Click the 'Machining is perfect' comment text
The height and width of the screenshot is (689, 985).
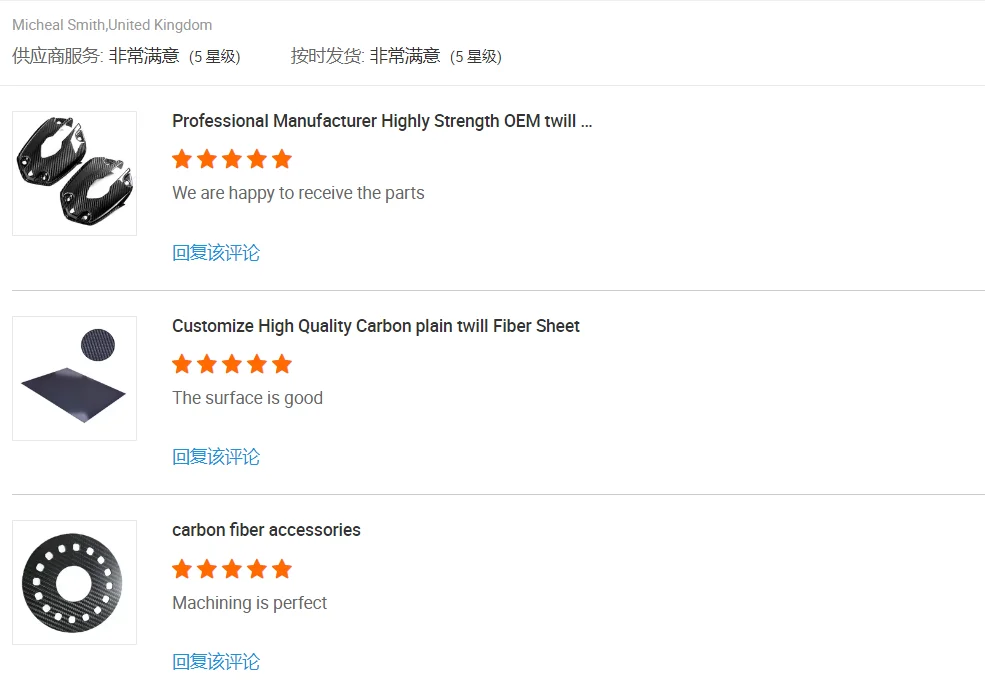[x=249, y=603]
